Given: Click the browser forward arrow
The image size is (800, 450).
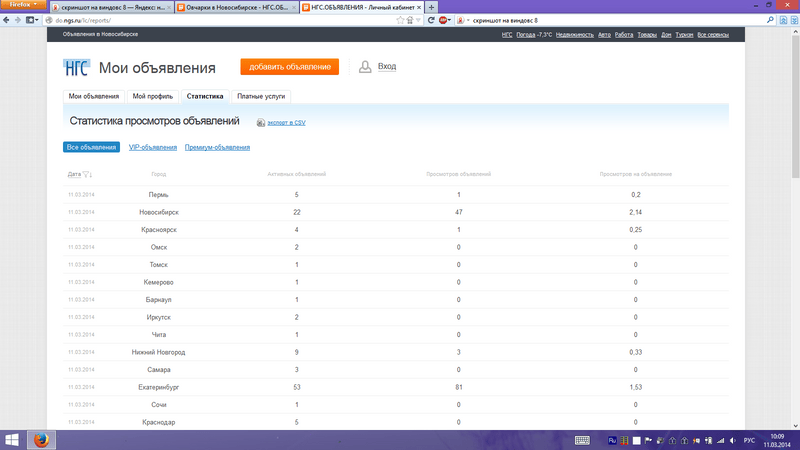Looking at the screenshot, I should [17, 20].
